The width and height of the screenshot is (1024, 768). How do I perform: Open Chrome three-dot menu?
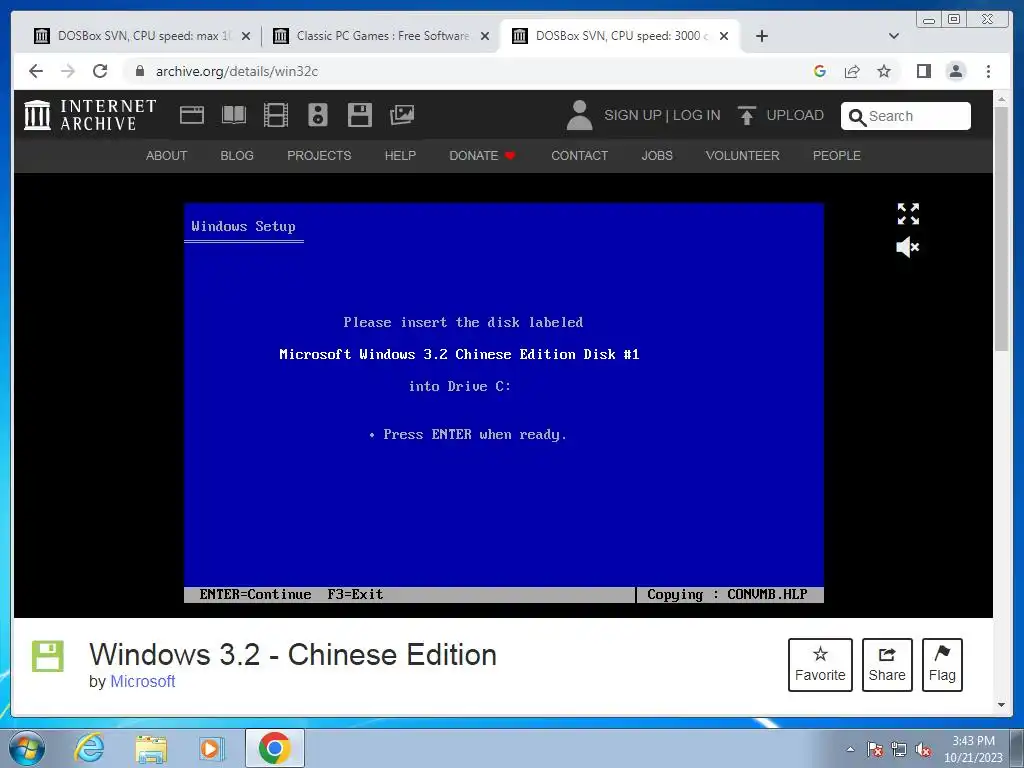(988, 71)
